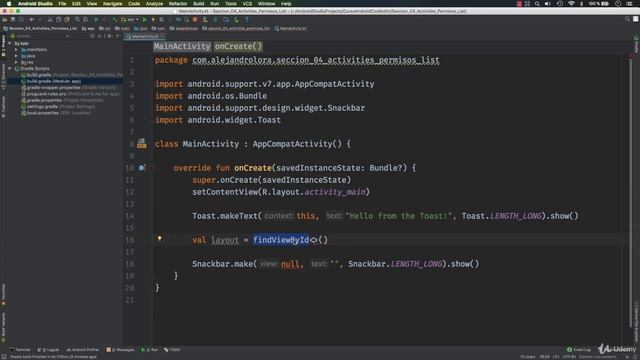Click the Search Everywhere magnifier at top right
Image resolution: width=640 pixels, height=360 pixels.
tap(627, 19)
